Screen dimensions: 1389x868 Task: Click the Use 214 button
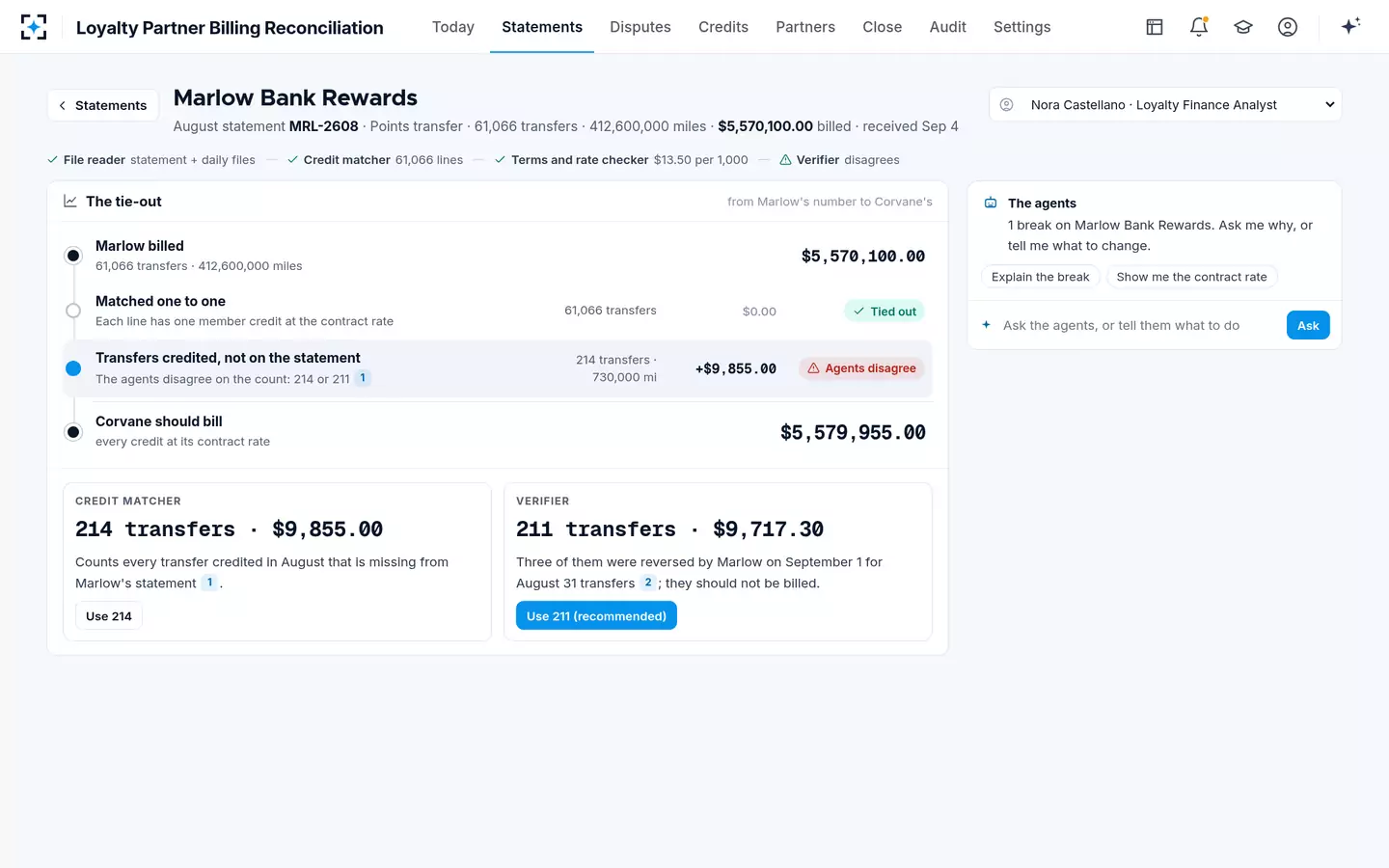109,616
